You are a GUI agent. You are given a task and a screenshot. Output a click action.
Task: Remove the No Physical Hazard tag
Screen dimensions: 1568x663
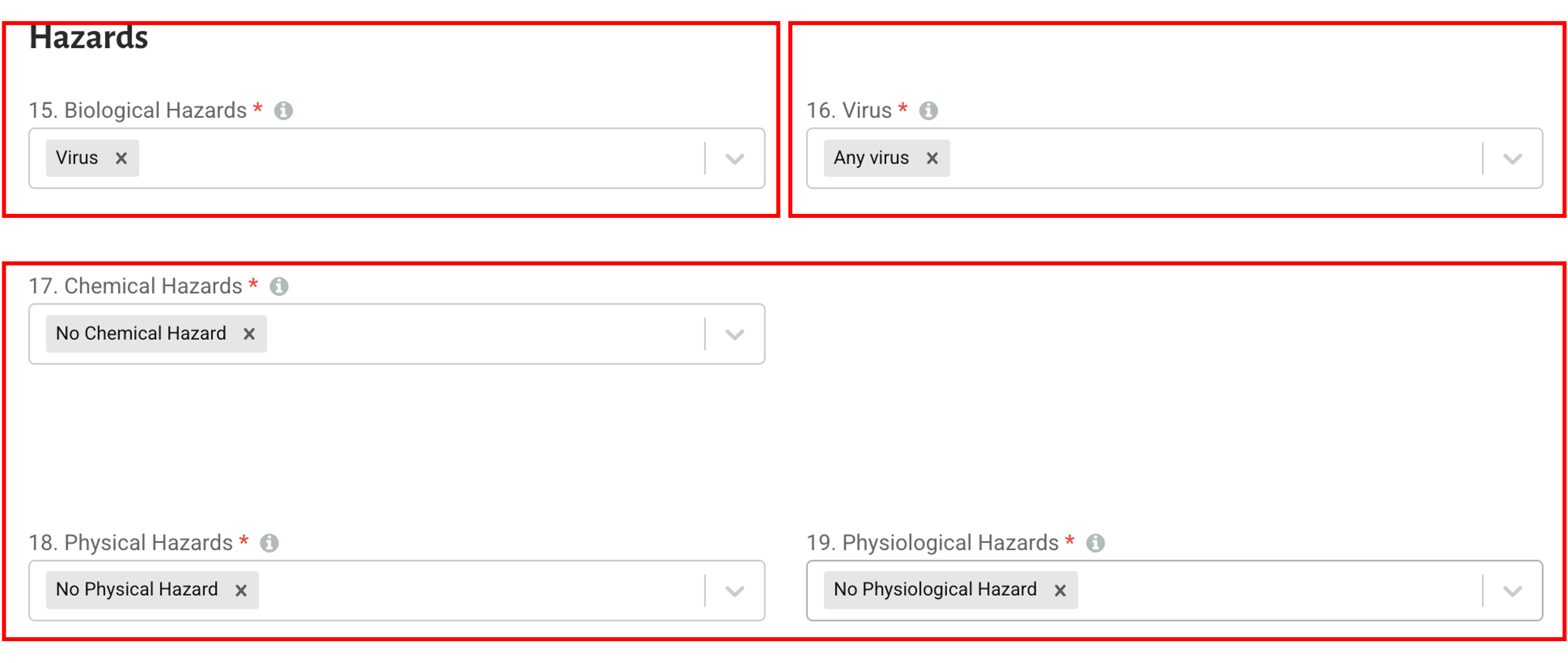click(241, 590)
